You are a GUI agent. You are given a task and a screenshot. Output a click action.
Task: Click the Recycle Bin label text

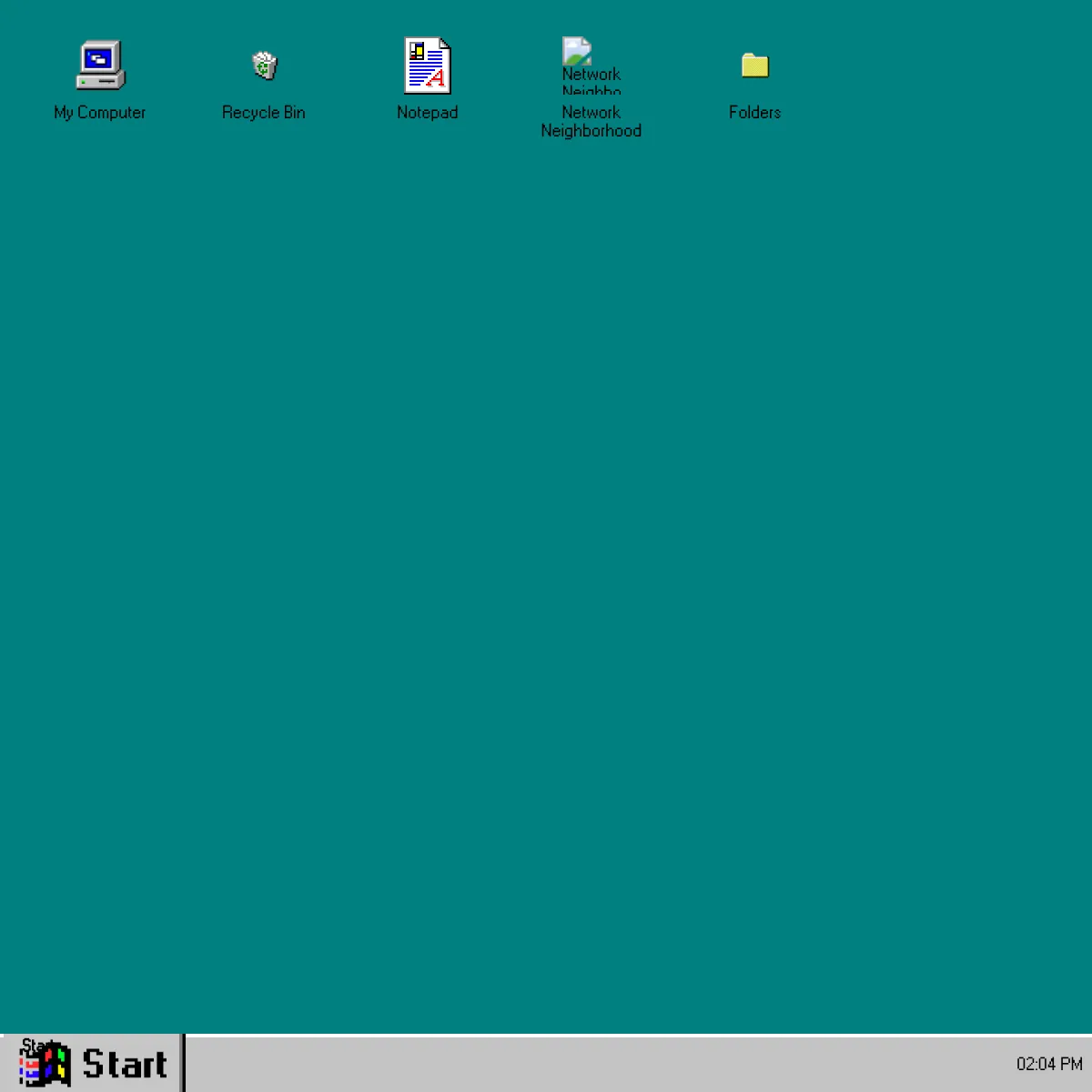click(264, 113)
